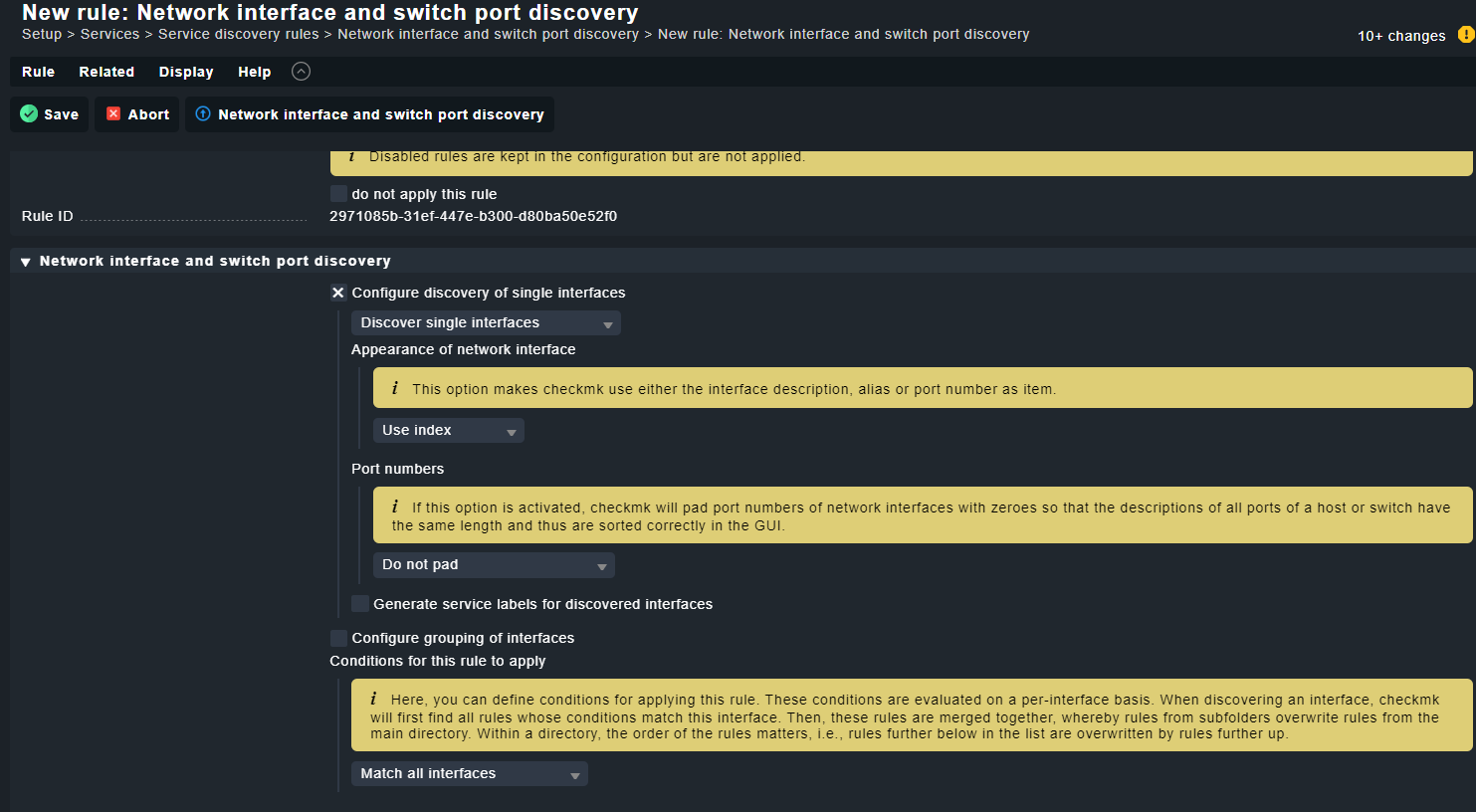The height and width of the screenshot is (812, 1476).
Task: Uncheck 'Configure discovery of single interfaces'
Action: (x=338, y=293)
